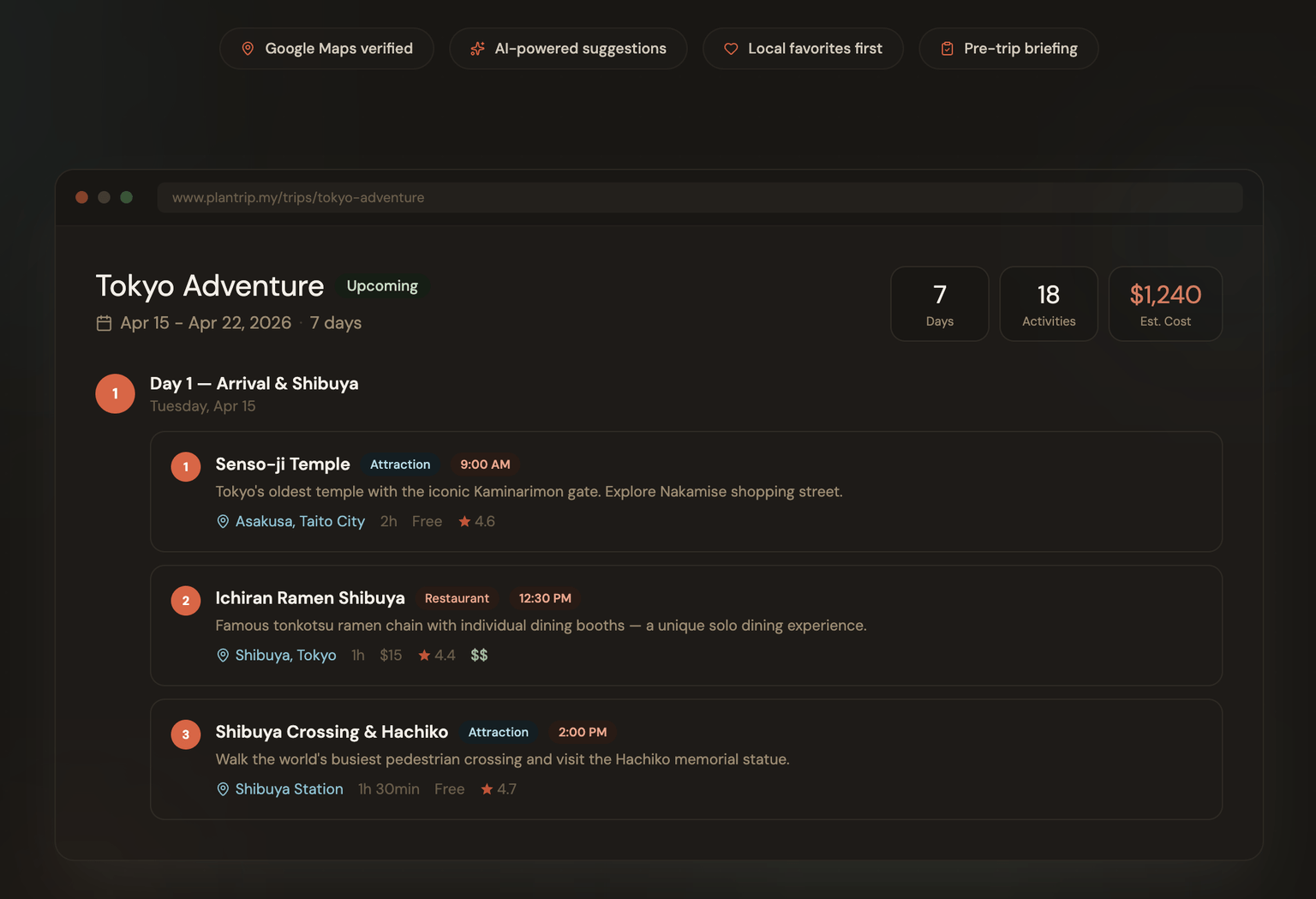Click the Free label on Shibuya Crossing
The width and height of the screenshot is (1316, 899).
click(x=449, y=788)
